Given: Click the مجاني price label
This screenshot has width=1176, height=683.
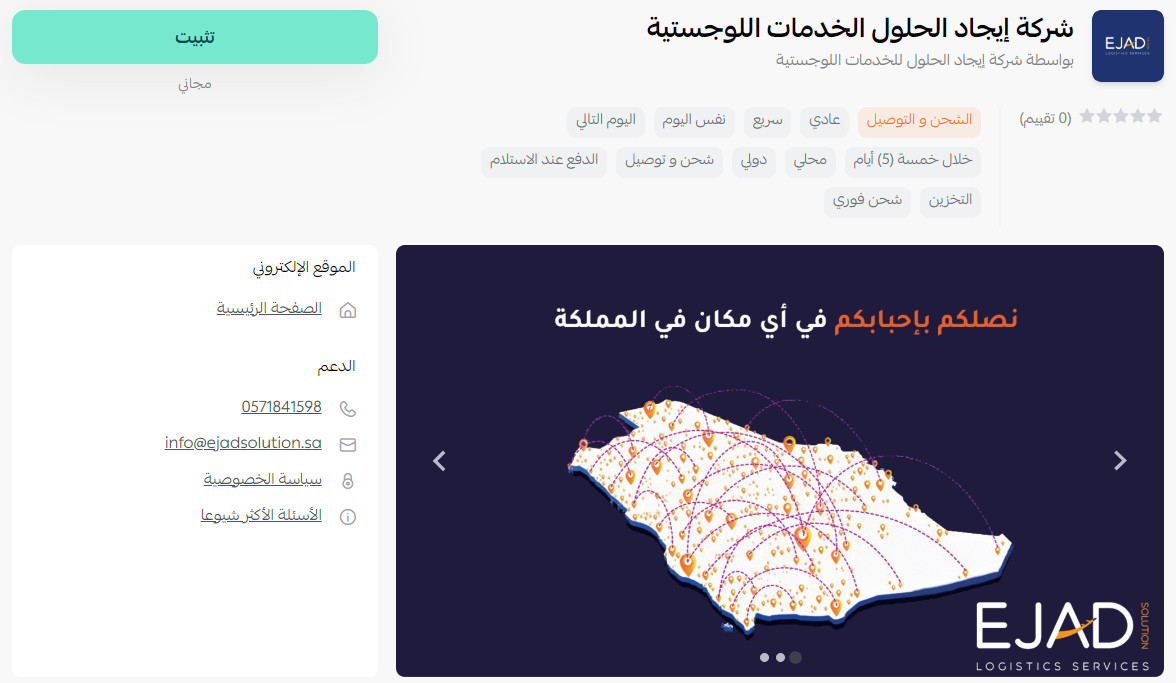Looking at the screenshot, I should pyautogui.click(x=195, y=84).
